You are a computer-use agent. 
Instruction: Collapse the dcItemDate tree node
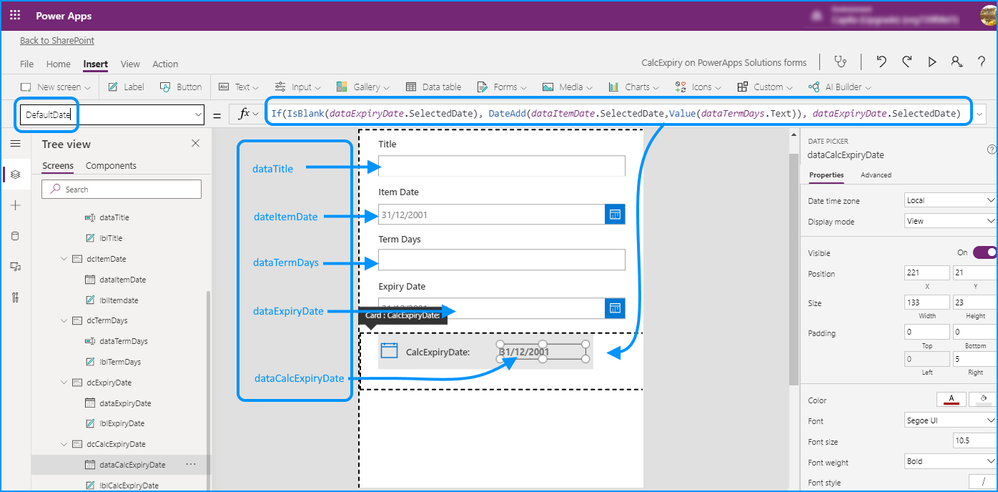pos(64,259)
